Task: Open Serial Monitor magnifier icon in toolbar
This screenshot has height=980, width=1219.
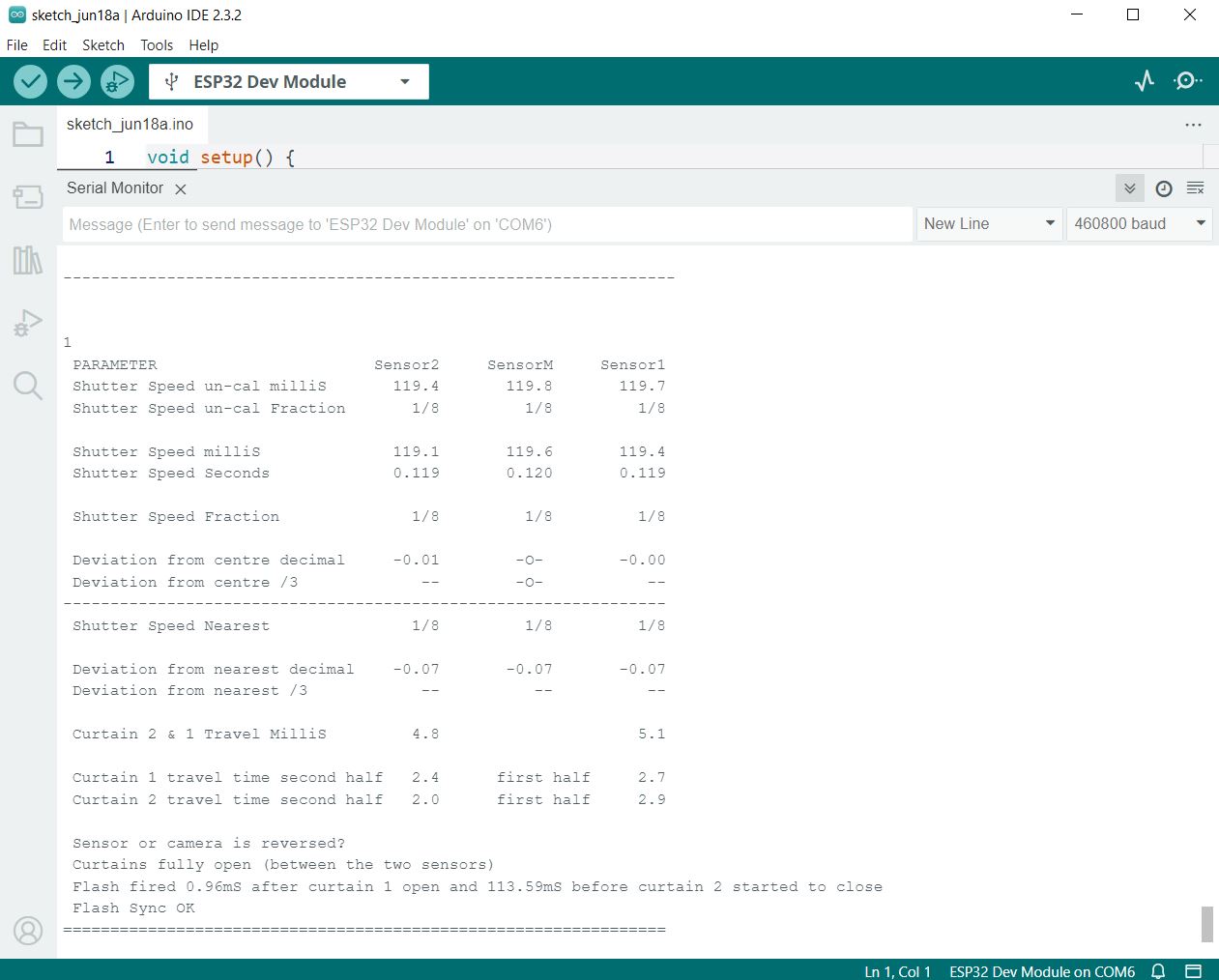Action: pyautogui.click(x=1188, y=81)
